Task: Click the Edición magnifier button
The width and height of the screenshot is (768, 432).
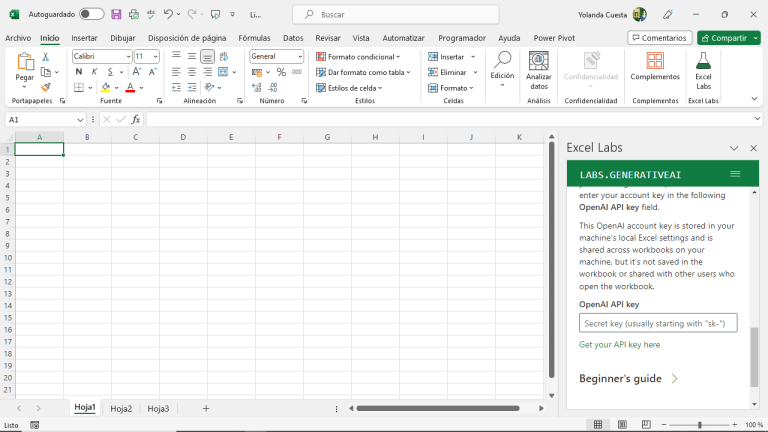Action: 503,69
